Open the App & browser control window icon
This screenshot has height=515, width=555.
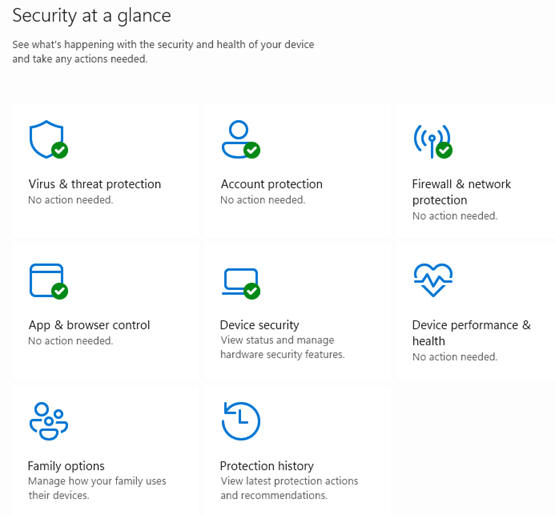click(48, 281)
